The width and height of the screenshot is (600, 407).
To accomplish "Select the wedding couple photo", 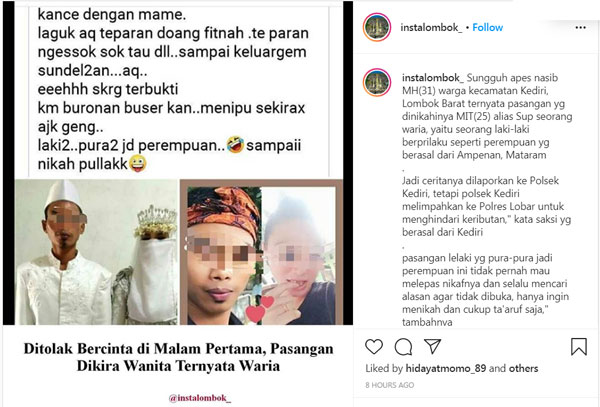I will [97, 252].
